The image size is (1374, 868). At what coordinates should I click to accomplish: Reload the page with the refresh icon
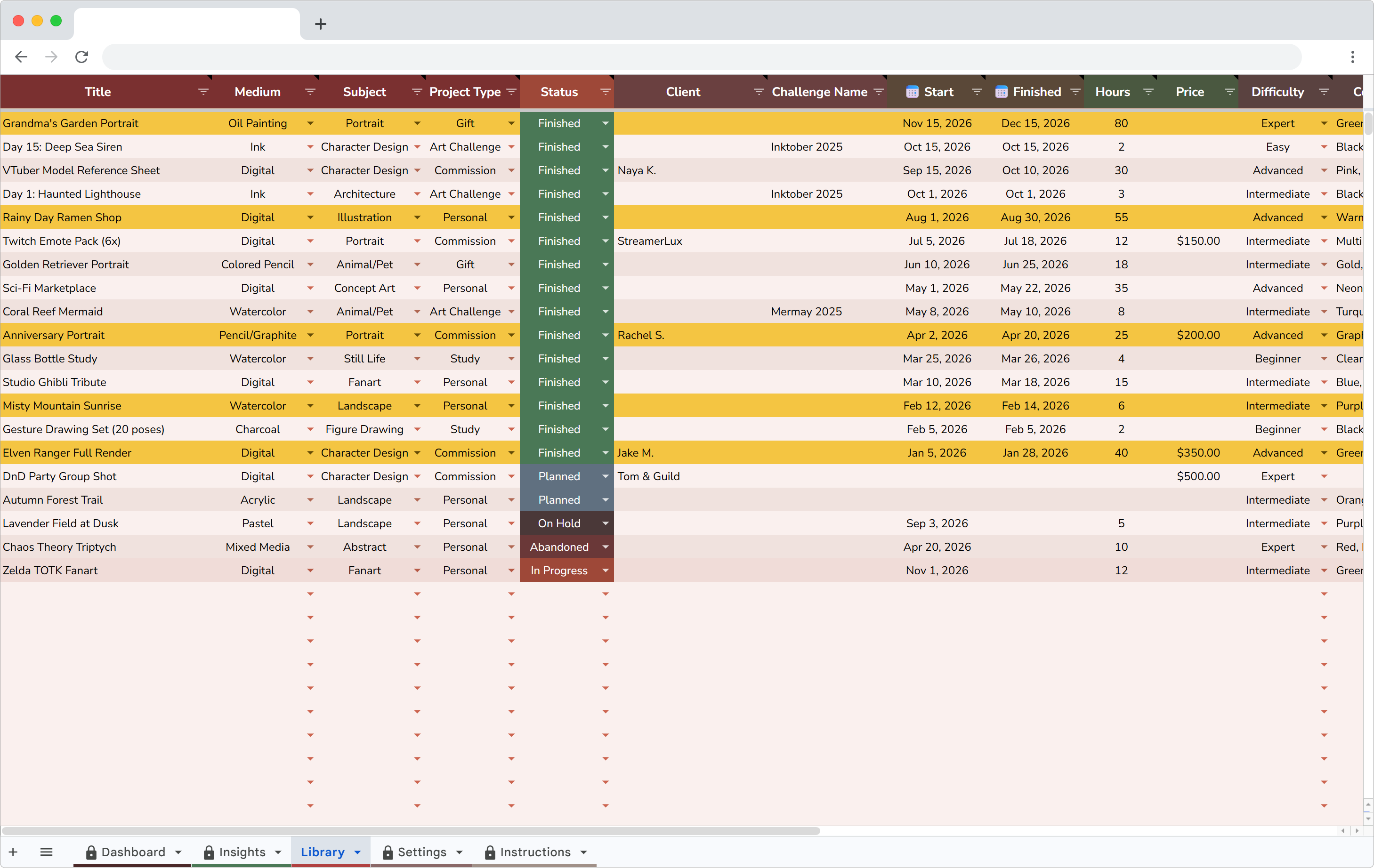[x=81, y=56]
